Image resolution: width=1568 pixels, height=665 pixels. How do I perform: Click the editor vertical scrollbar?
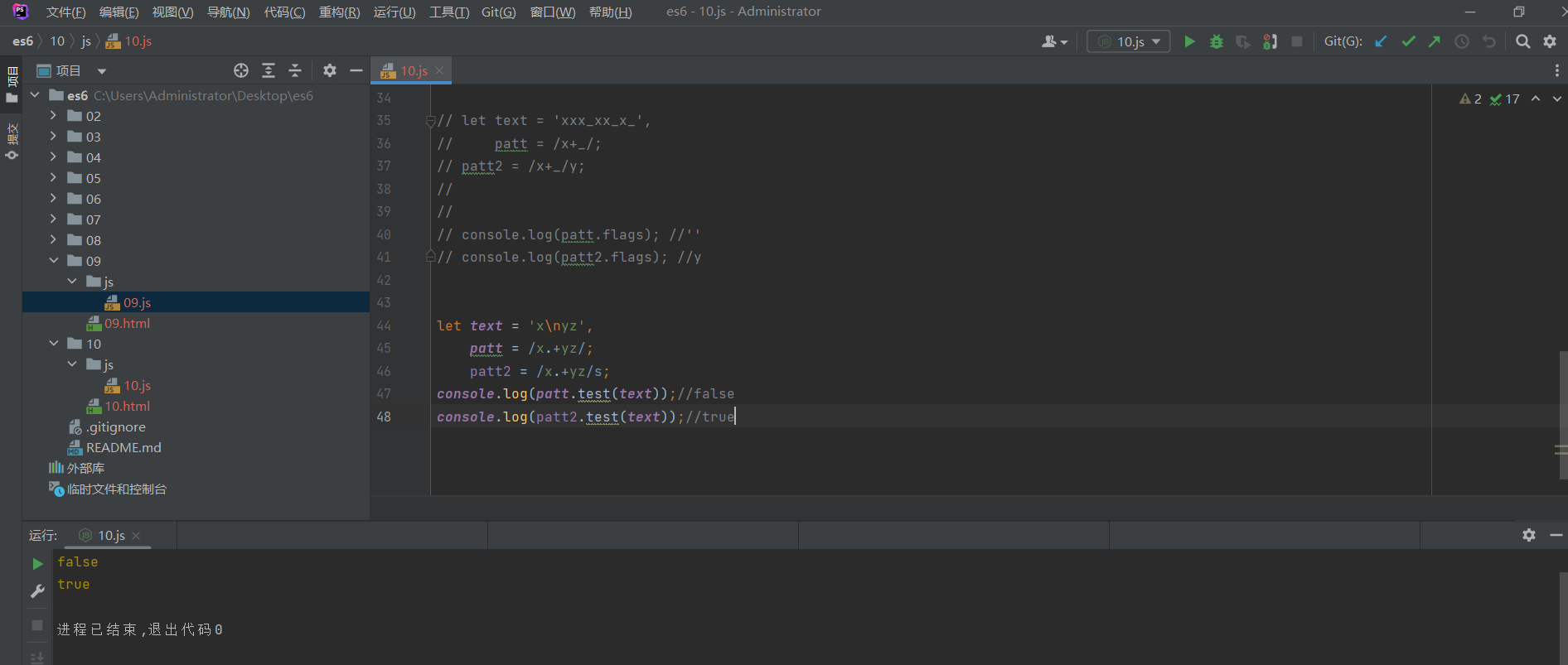(x=1563, y=414)
